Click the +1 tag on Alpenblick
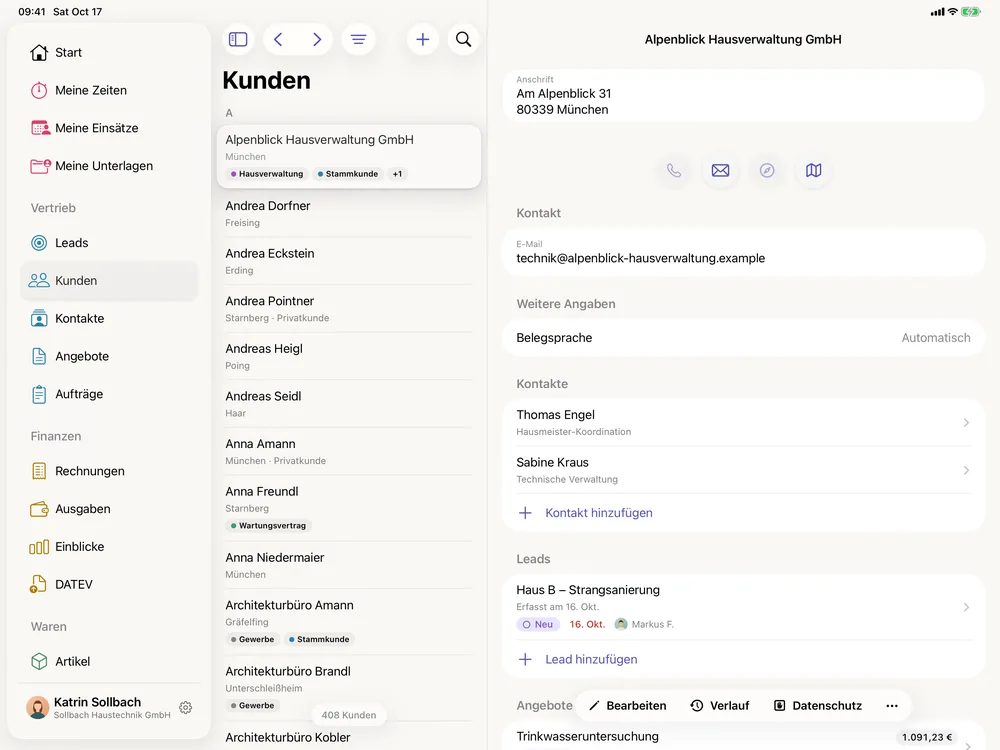Viewport: 1000px width, 750px height. [x=397, y=174]
